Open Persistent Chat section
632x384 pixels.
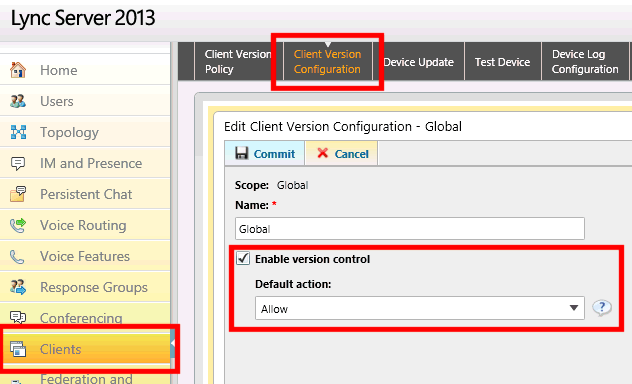coord(85,194)
